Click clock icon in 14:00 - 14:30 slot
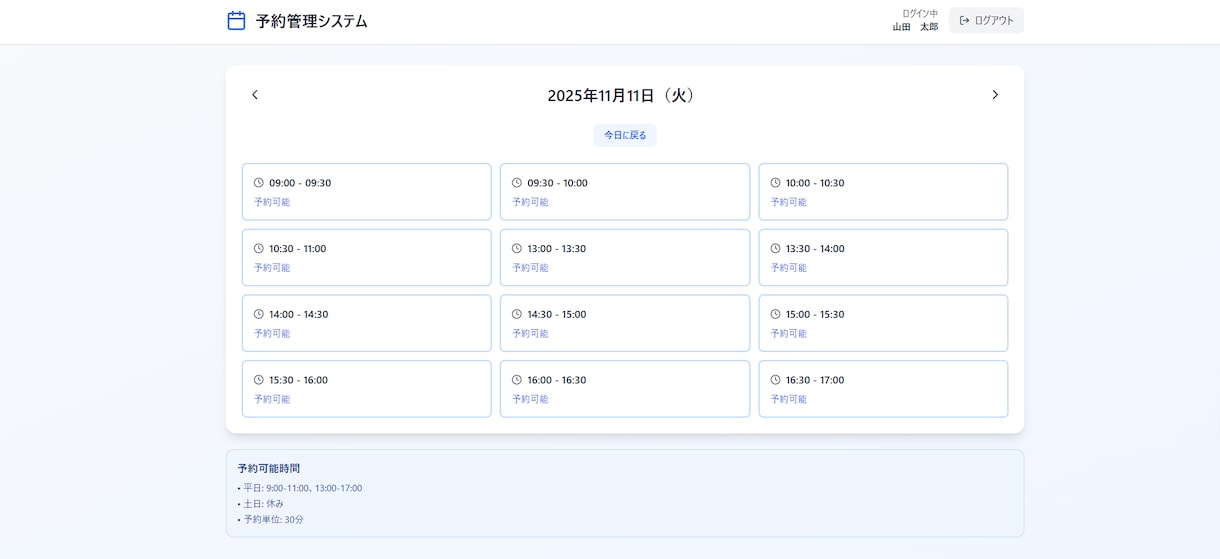The height and width of the screenshot is (559, 1220). tap(259, 314)
